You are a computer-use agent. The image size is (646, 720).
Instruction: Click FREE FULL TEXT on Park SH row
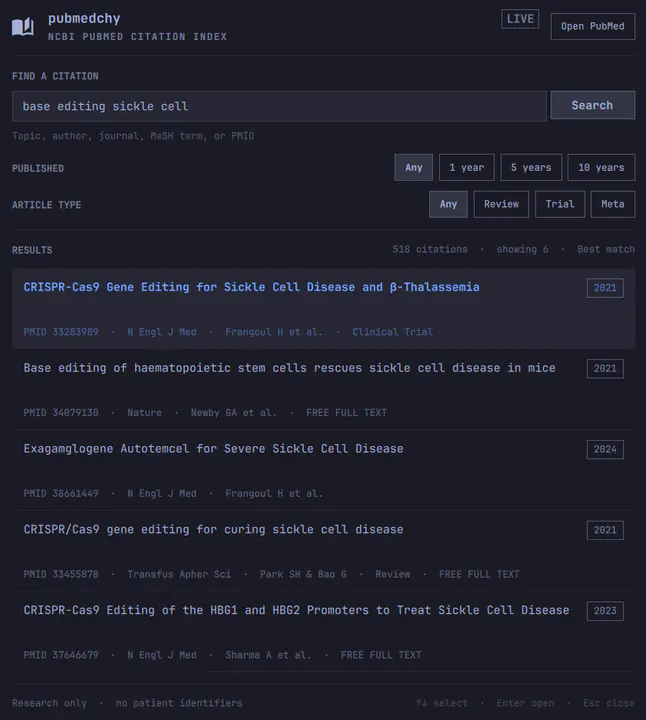pyautogui.click(x=479, y=574)
